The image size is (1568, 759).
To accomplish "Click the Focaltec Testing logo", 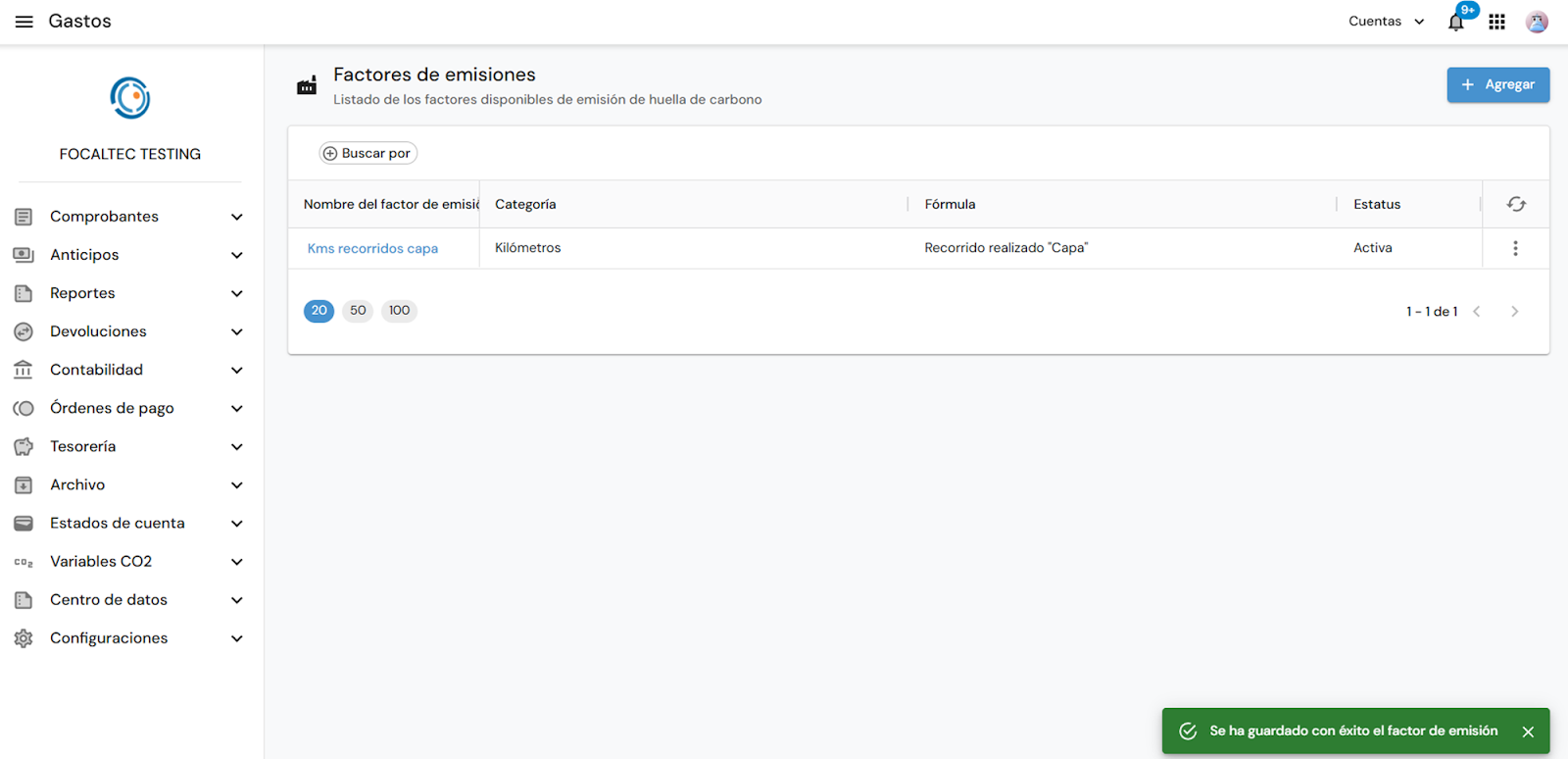I will point(130,98).
